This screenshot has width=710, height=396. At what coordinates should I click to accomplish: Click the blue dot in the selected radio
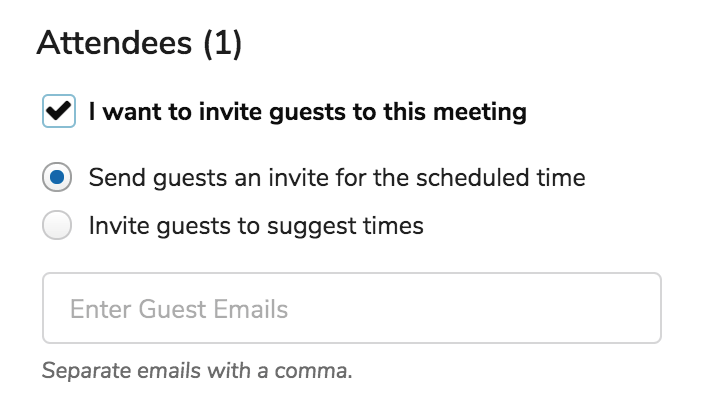pos(57,177)
